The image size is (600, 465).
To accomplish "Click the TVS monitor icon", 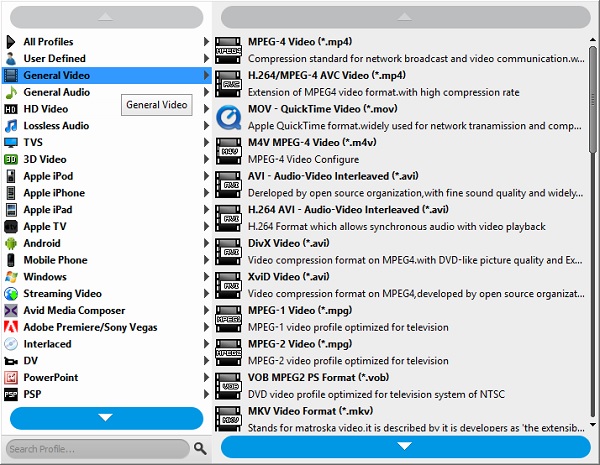I will pyautogui.click(x=11, y=142).
